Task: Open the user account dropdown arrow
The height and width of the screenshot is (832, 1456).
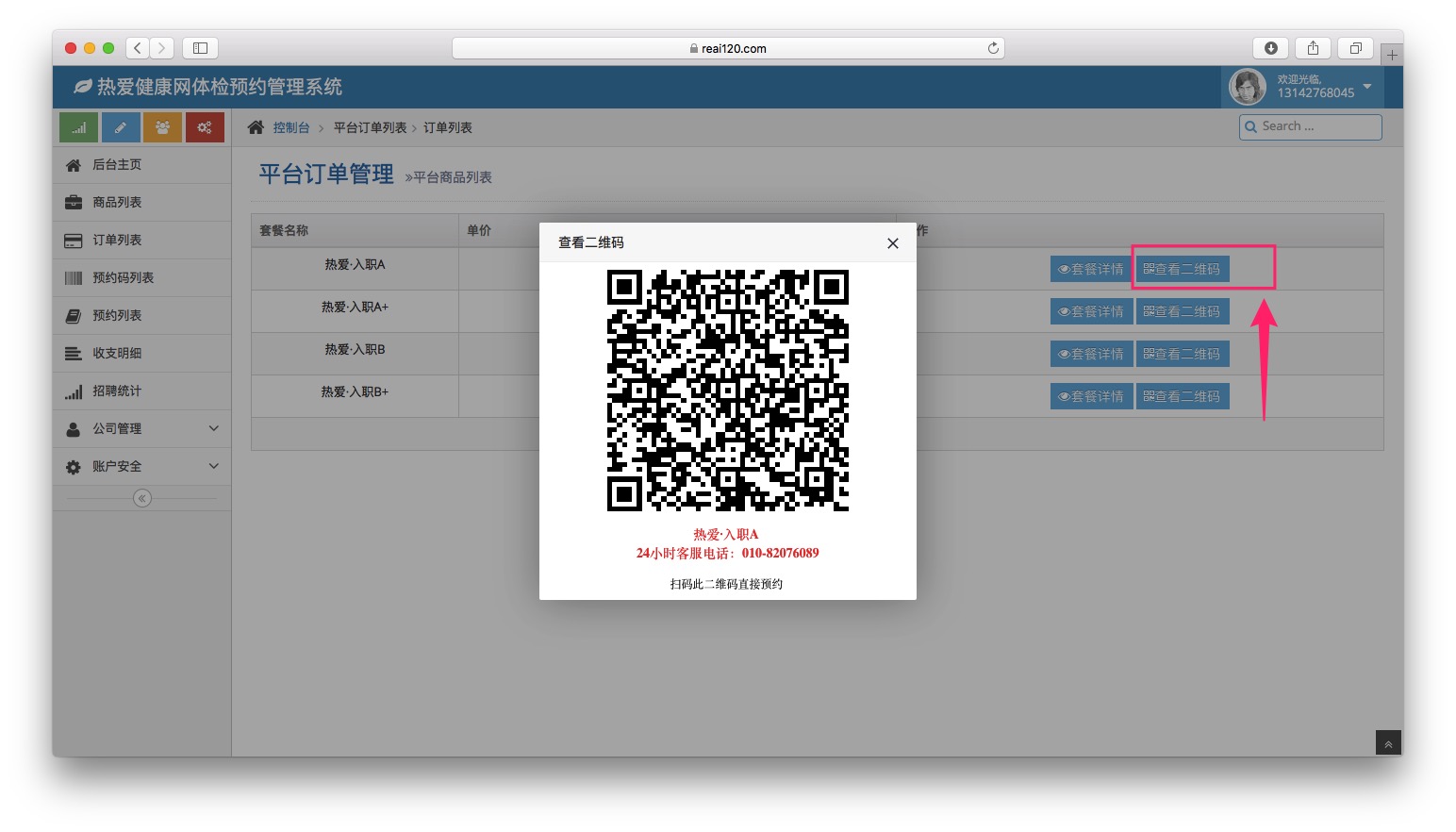Action: tap(1367, 86)
